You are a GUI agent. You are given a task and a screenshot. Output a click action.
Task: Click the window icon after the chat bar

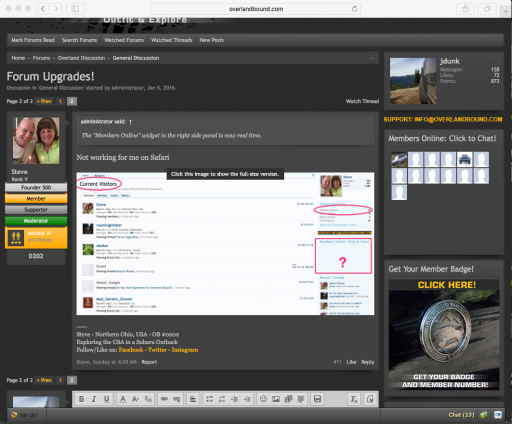(x=498, y=415)
